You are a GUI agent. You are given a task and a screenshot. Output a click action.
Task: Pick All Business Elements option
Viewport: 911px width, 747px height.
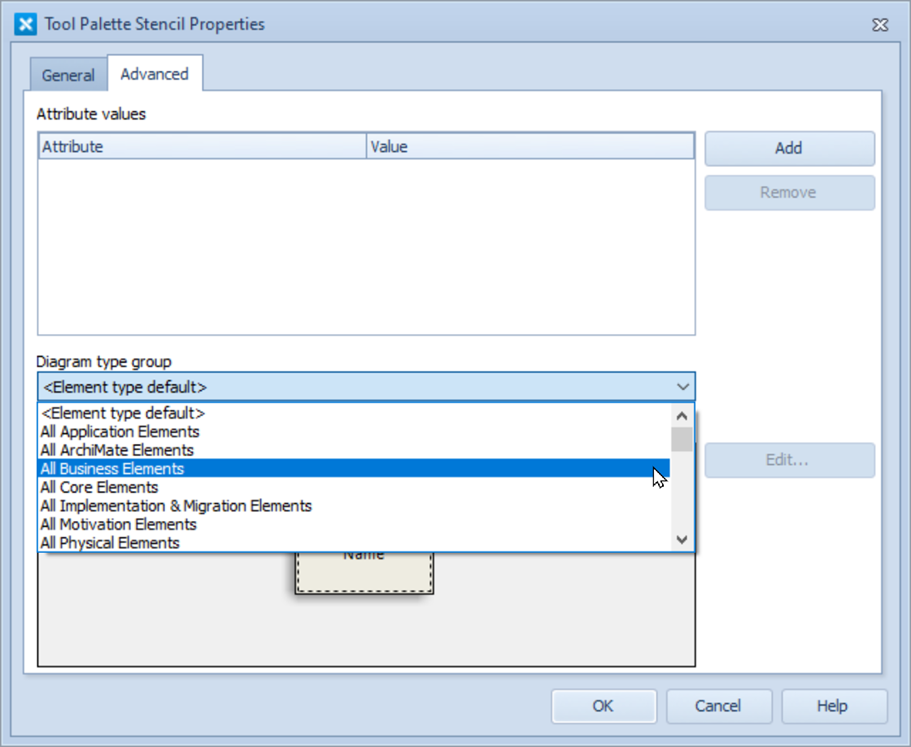353,469
